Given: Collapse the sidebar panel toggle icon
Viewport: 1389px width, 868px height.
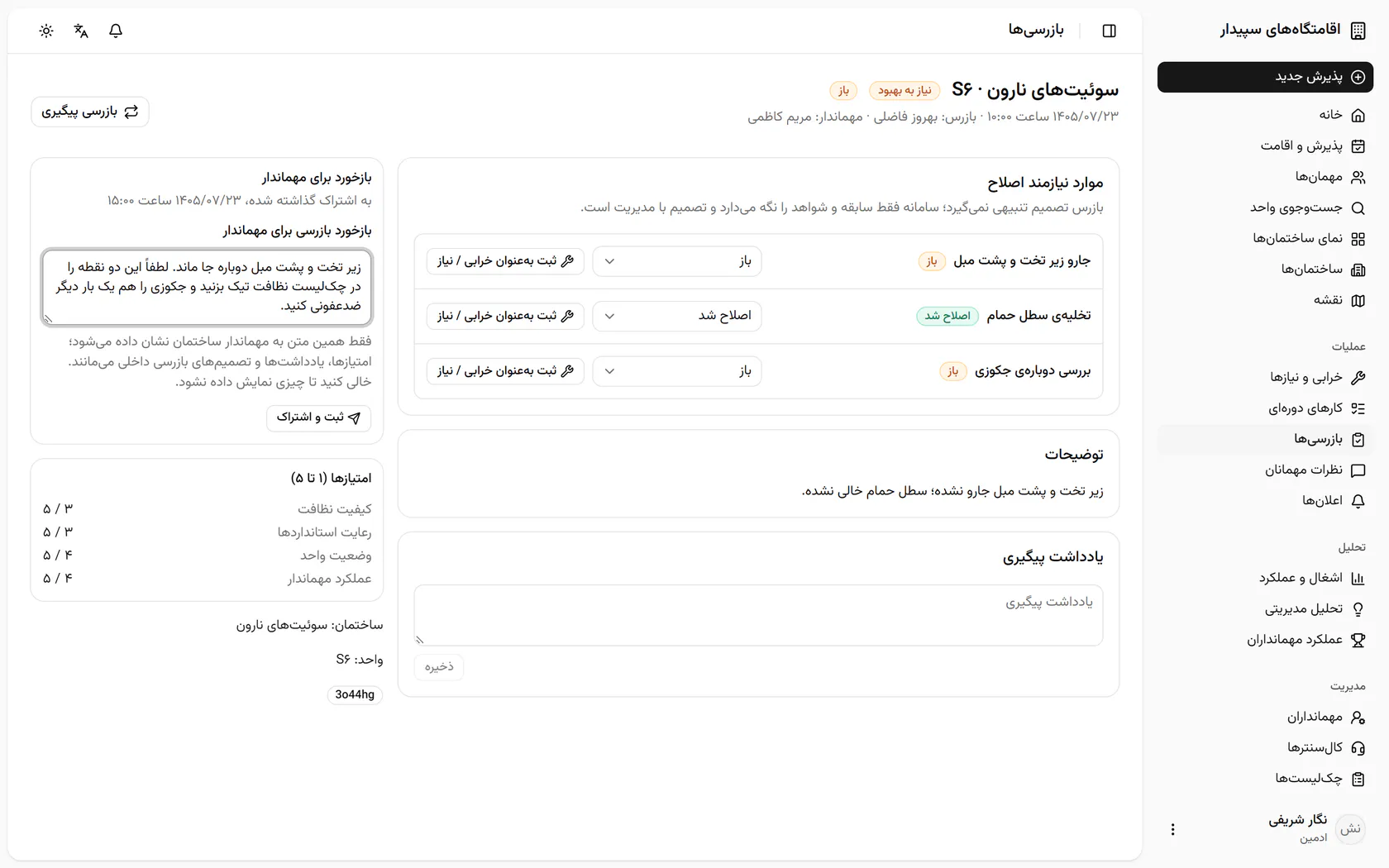Looking at the screenshot, I should 1110,31.
